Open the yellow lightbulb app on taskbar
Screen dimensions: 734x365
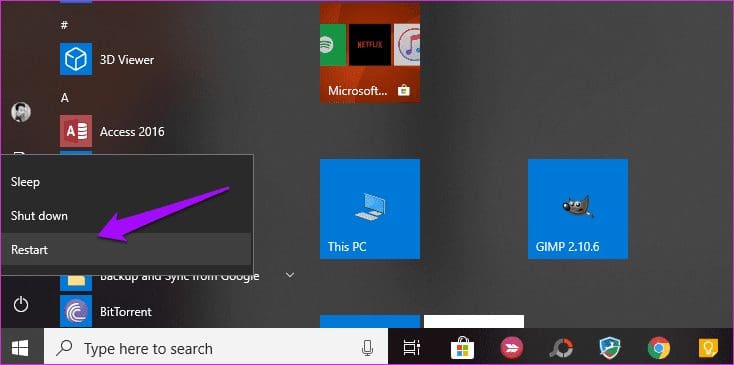pos(708,348)
